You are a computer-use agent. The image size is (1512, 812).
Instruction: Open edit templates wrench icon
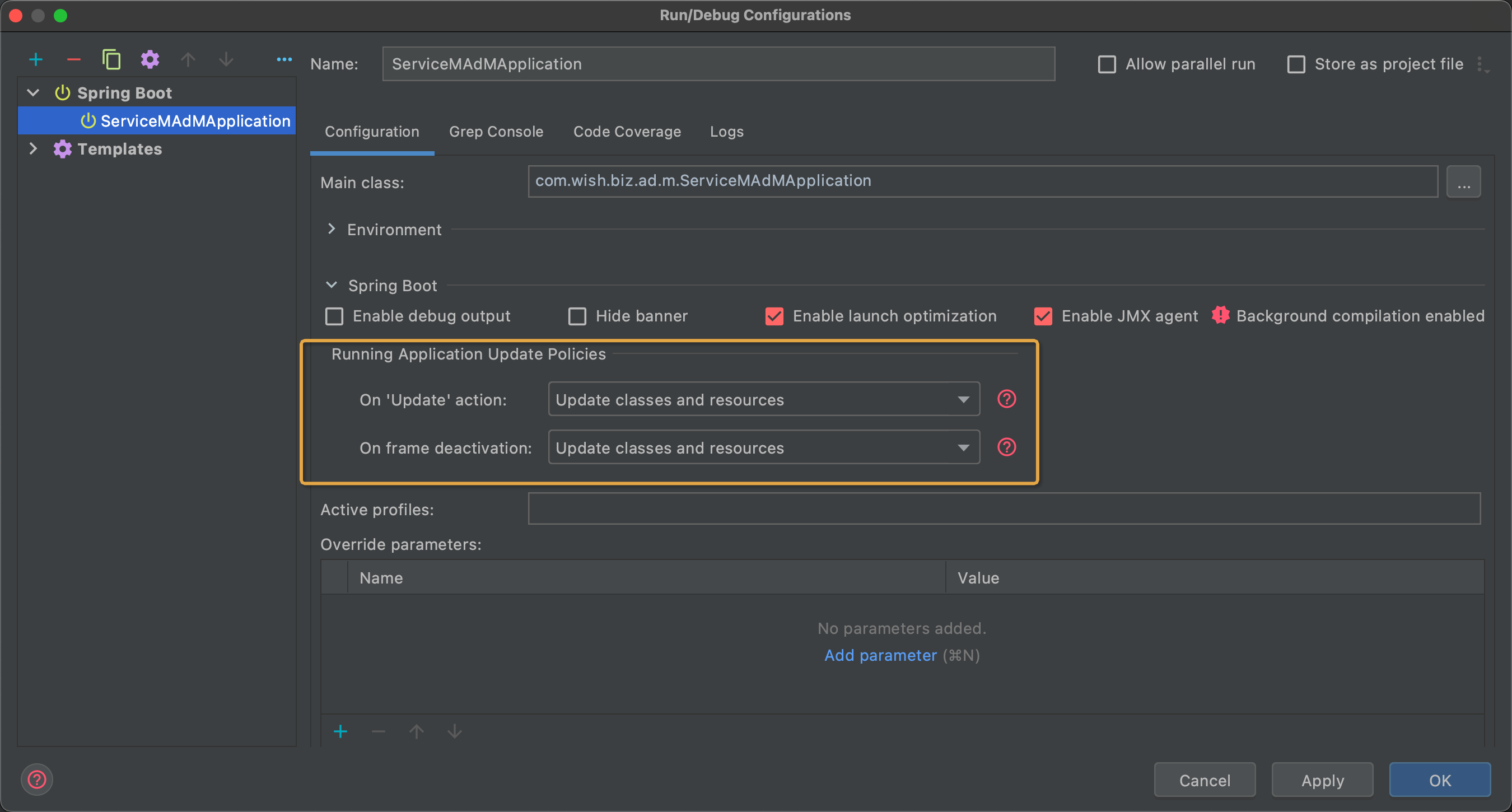(x=150, y=59)
